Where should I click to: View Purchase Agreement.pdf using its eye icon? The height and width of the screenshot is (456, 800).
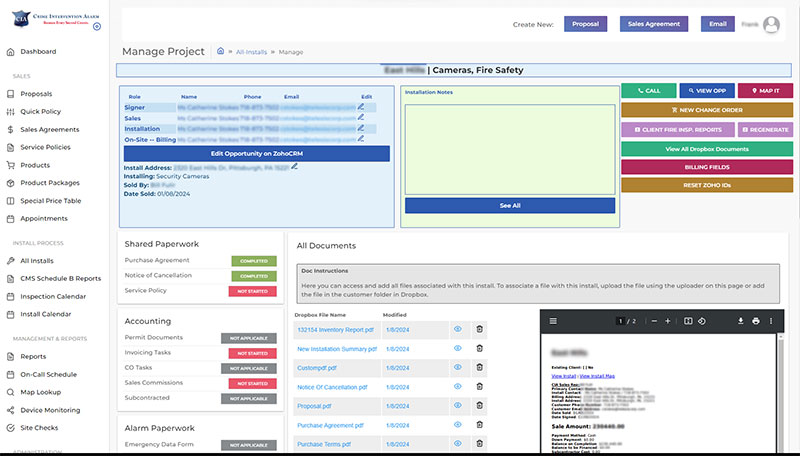point(457,425)
